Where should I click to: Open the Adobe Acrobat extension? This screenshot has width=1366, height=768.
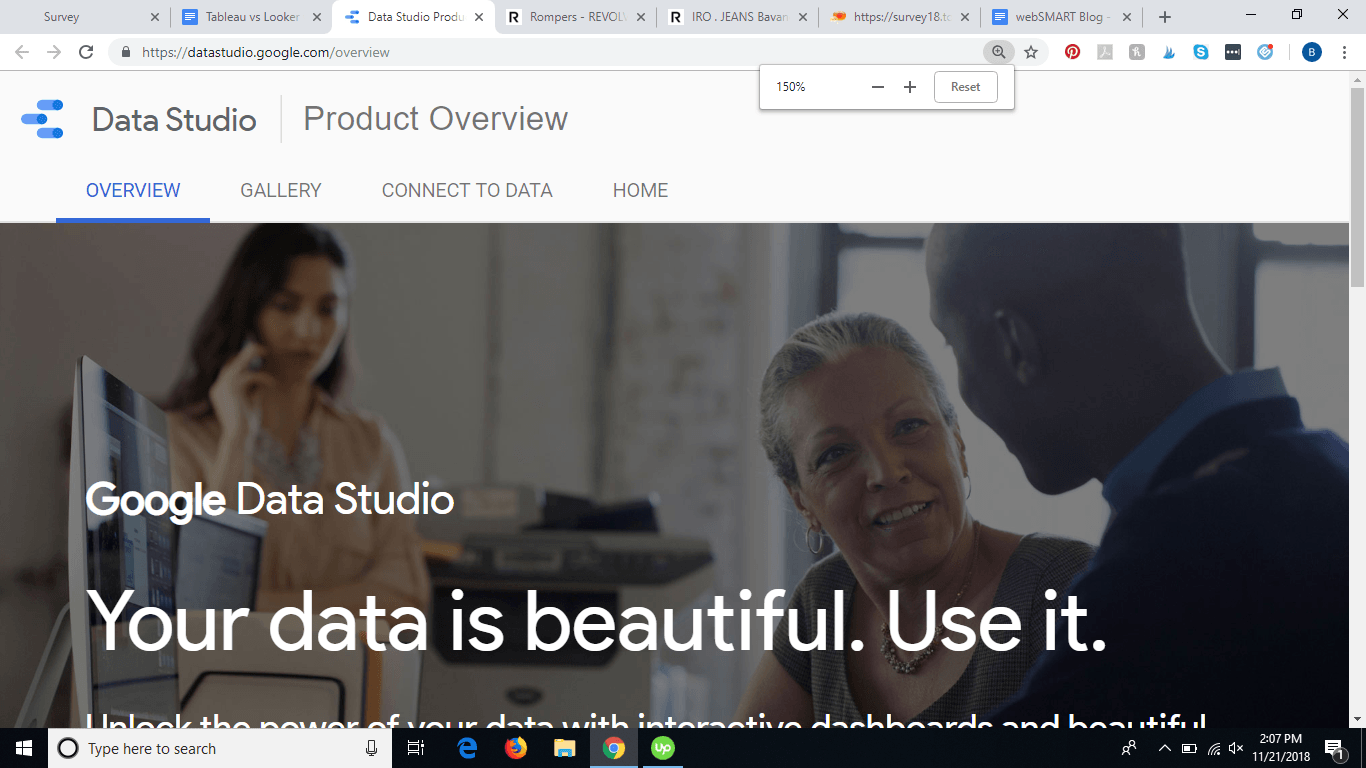point(1104,52)
